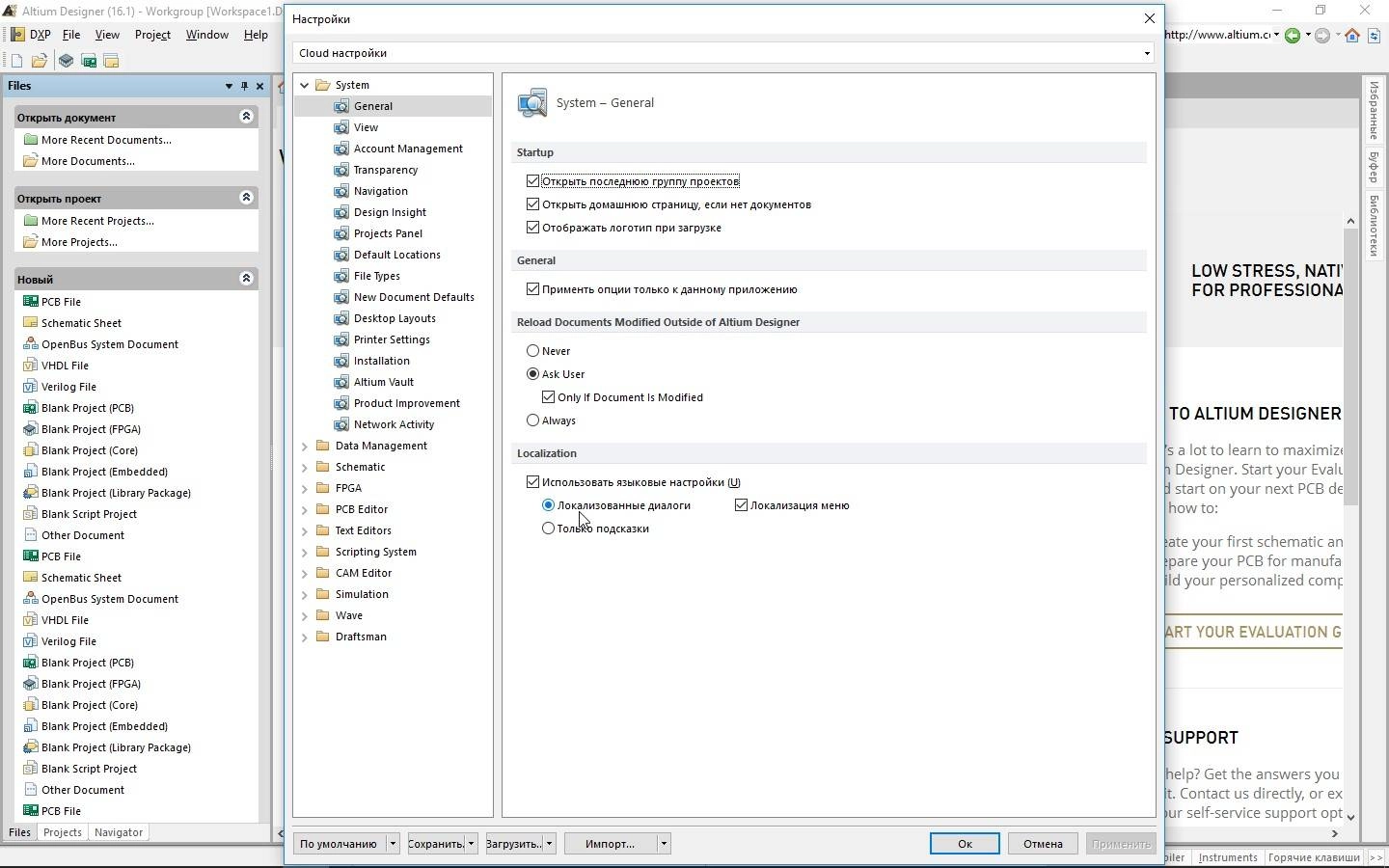Screen dimensions: 1389x868
Task: Toggle 'Использовать языковые настройки' checkbox
Action: [x=532, y=482]
